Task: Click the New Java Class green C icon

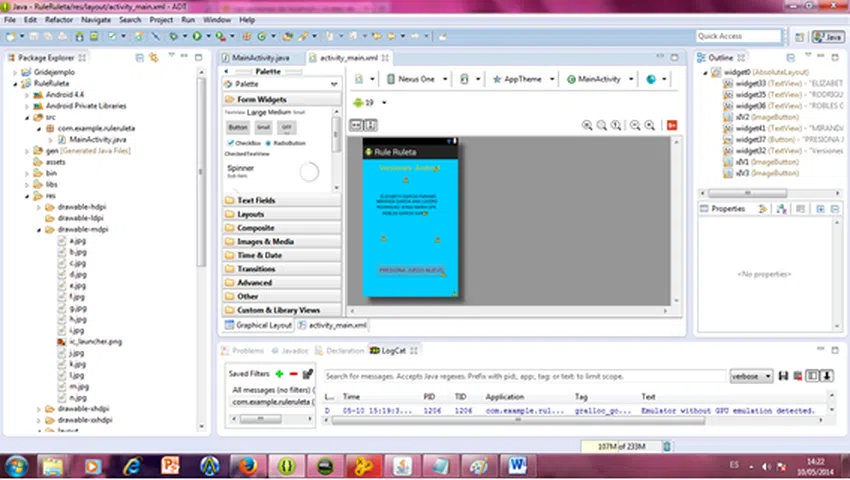Action: [261, 36]
